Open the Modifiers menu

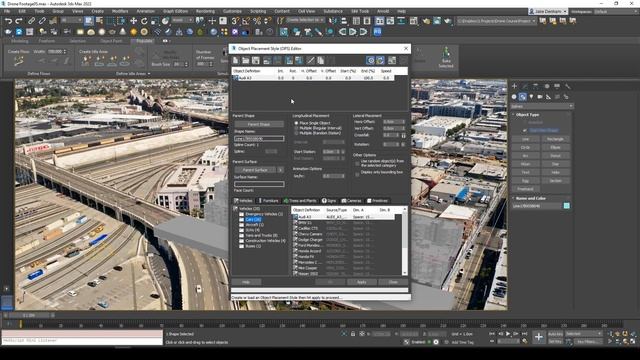[x=120, y=11]
